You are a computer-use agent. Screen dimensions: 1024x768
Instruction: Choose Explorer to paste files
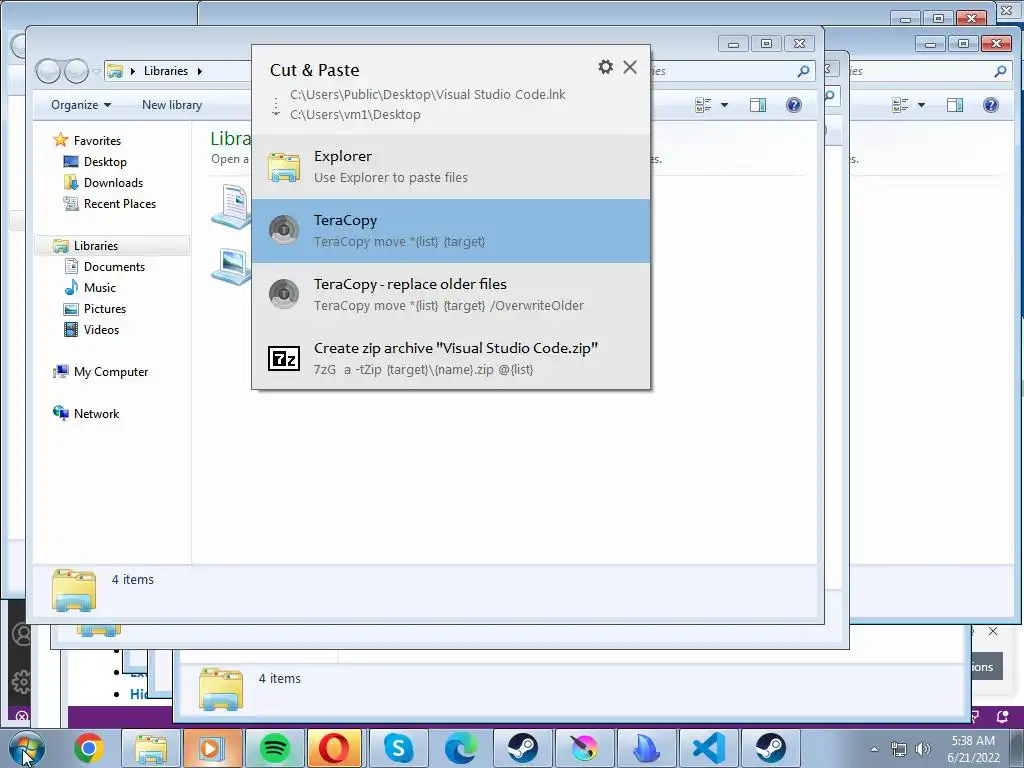pos(451,167)
